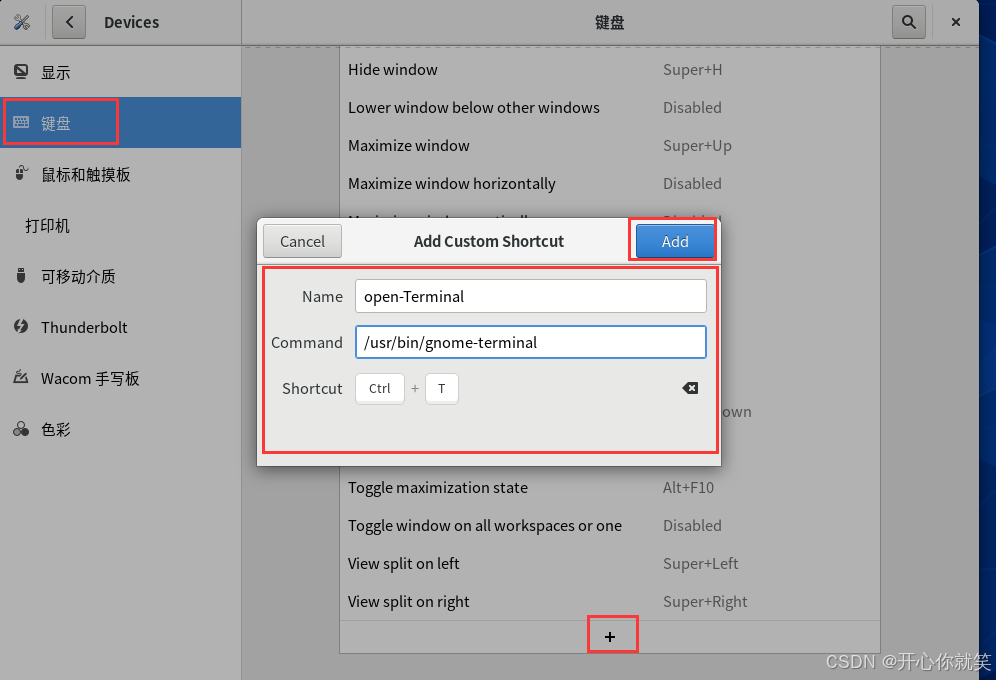996x680 pixels.
Task: Click the T key chip in Shortcut
Action: (441, 388)
